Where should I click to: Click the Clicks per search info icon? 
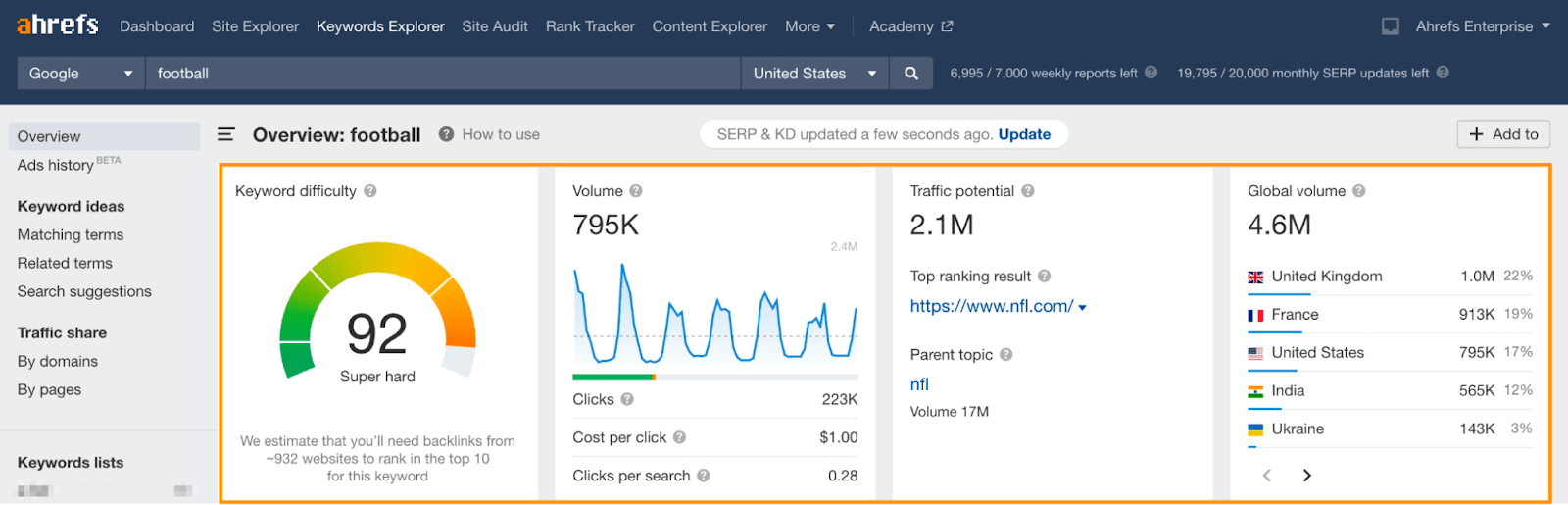coord(704,476)
